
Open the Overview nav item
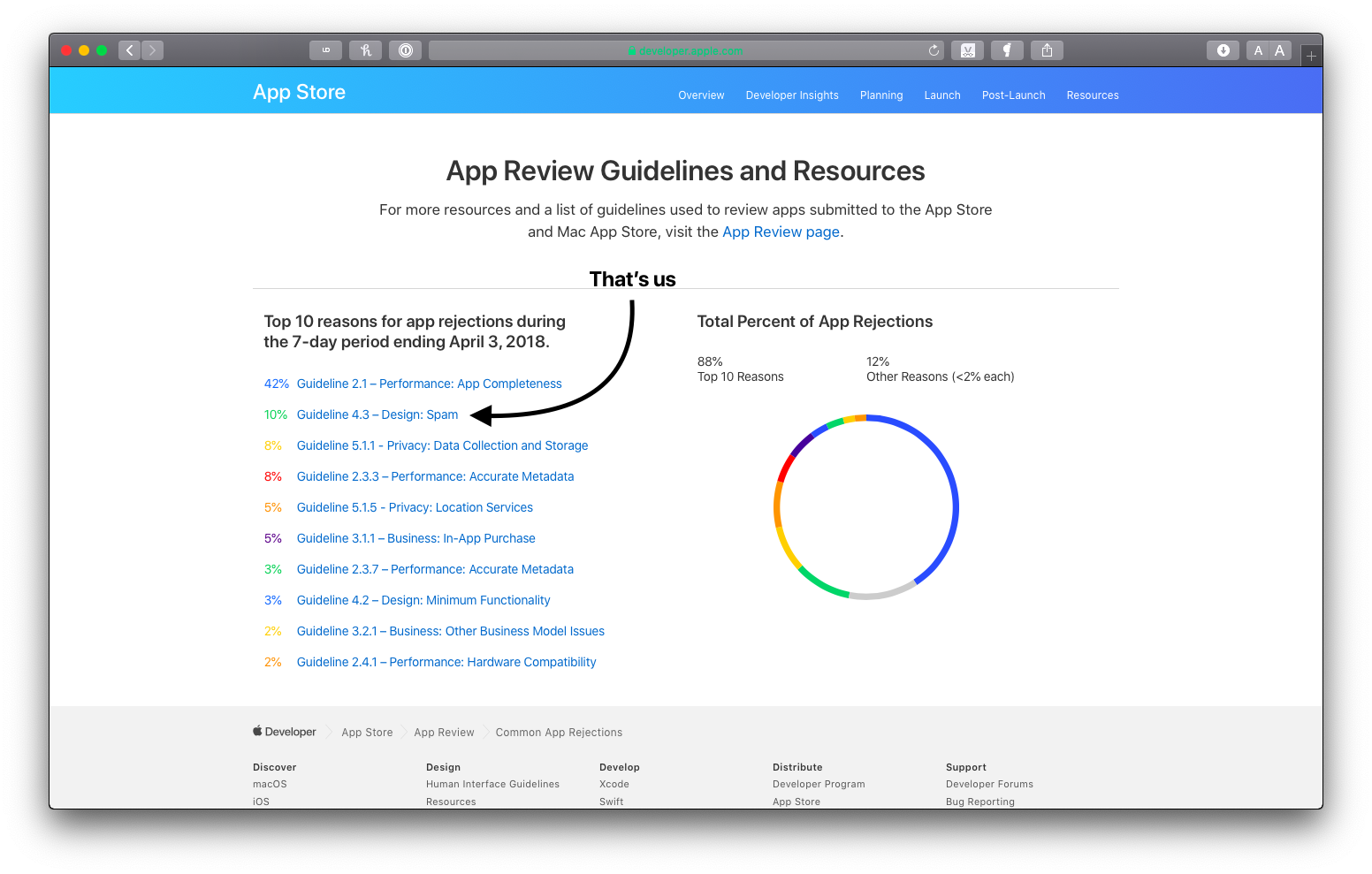[701, 95]
